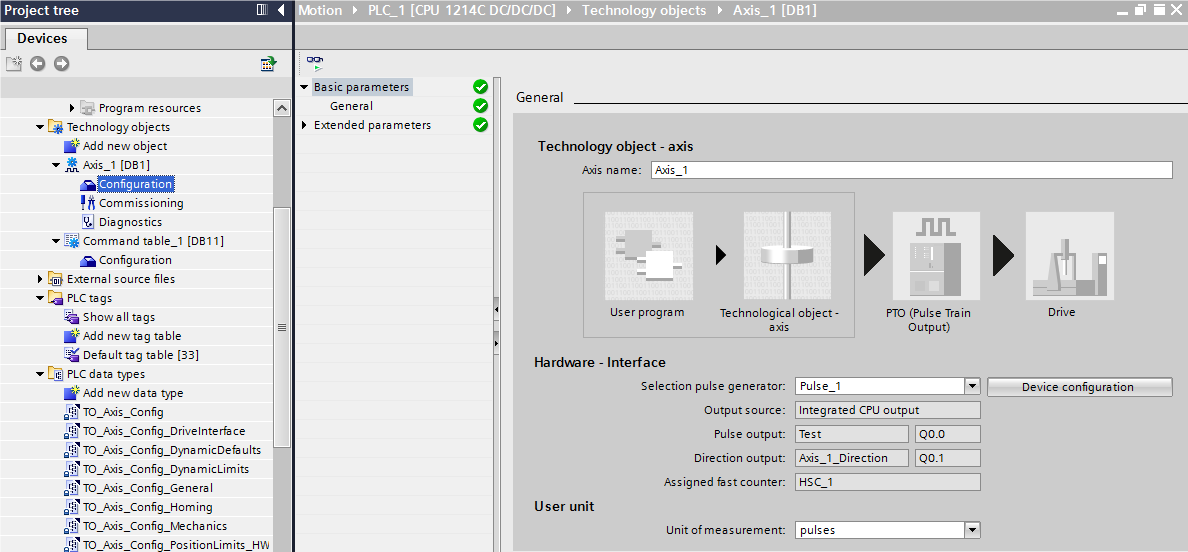
Task: Select TO_Axis_Config_DynamicDefaults data type
Action: (x=172, y=450)
